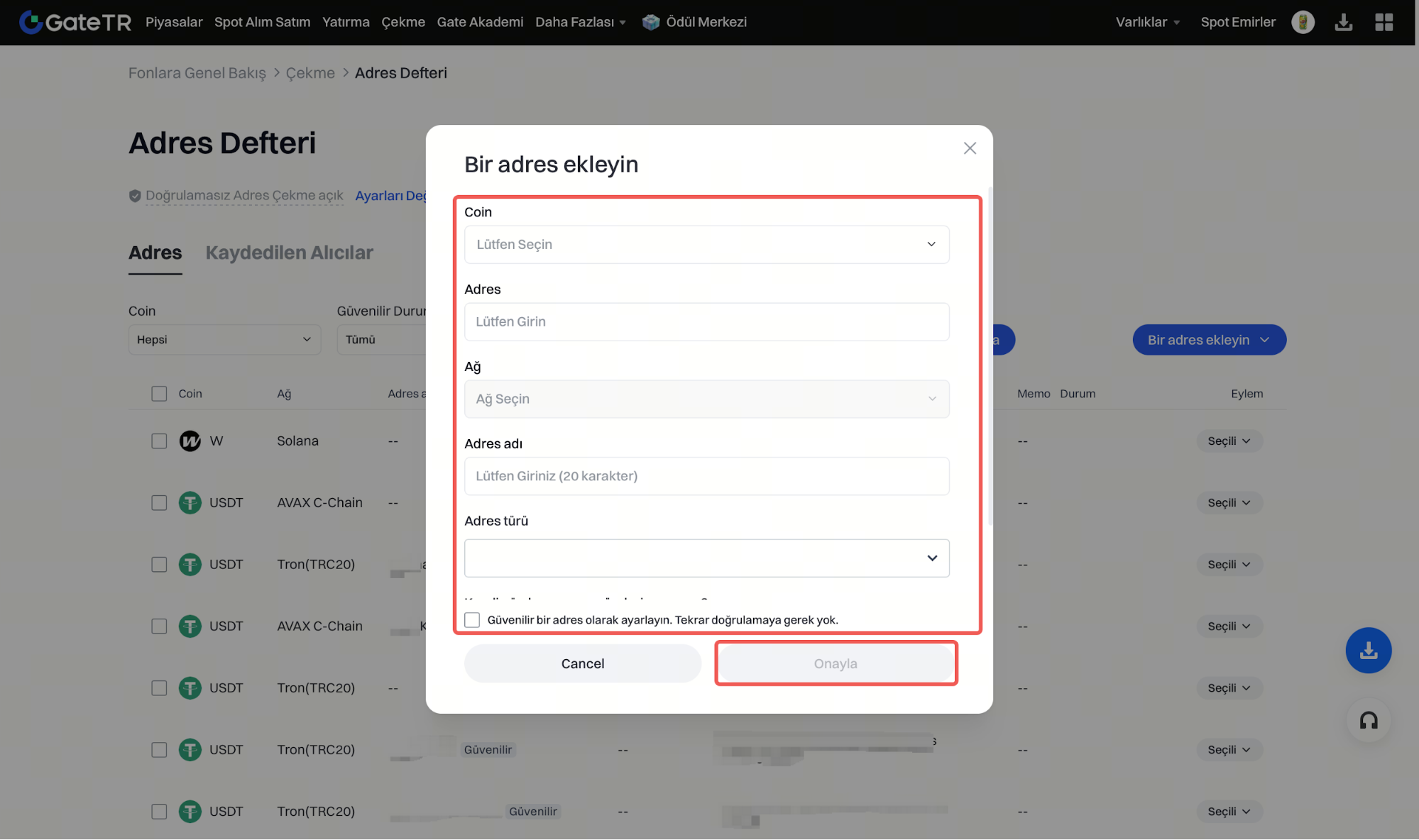
Task: Click the Ödül Merkezi gift icon
Action: [x=650, y=22]
